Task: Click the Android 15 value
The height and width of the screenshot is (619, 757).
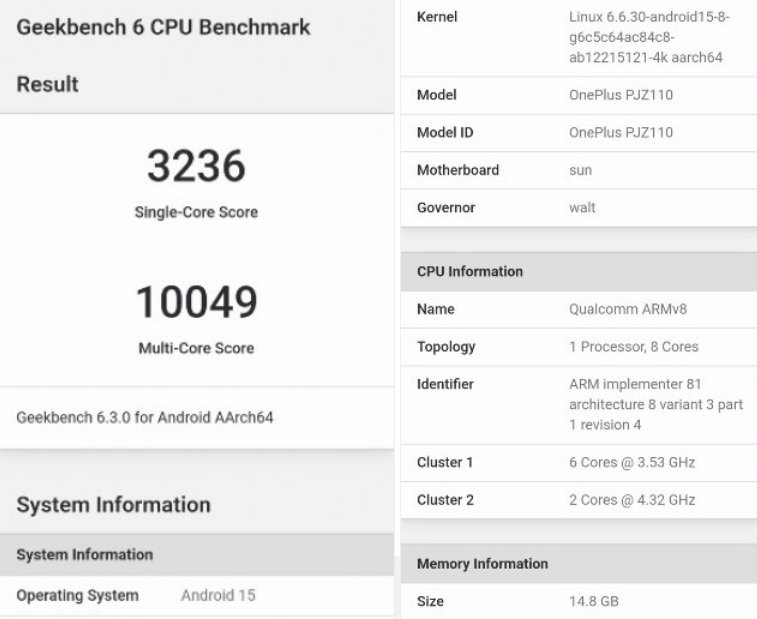Action: tap(218, 595)
